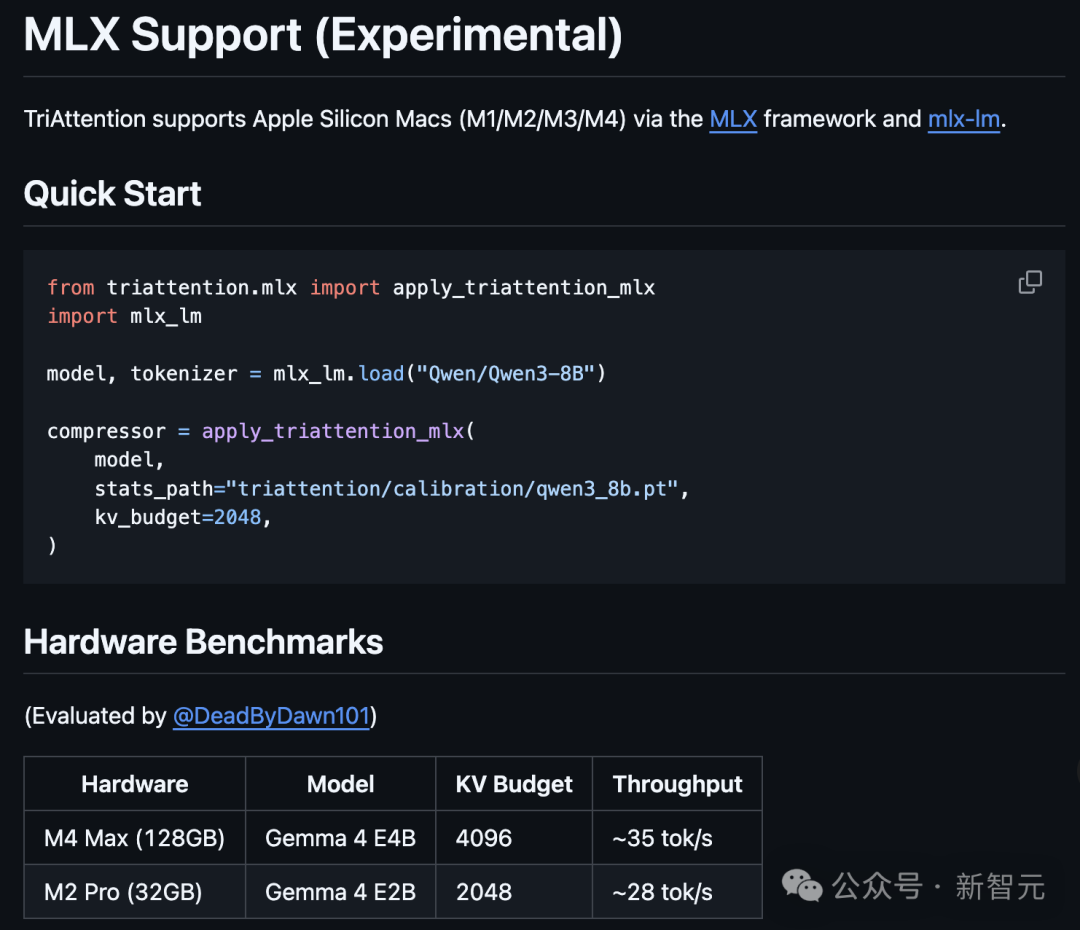Select the Model column header
The width and height of the screenshot is (1080, 930).
(x=340, y=784)
